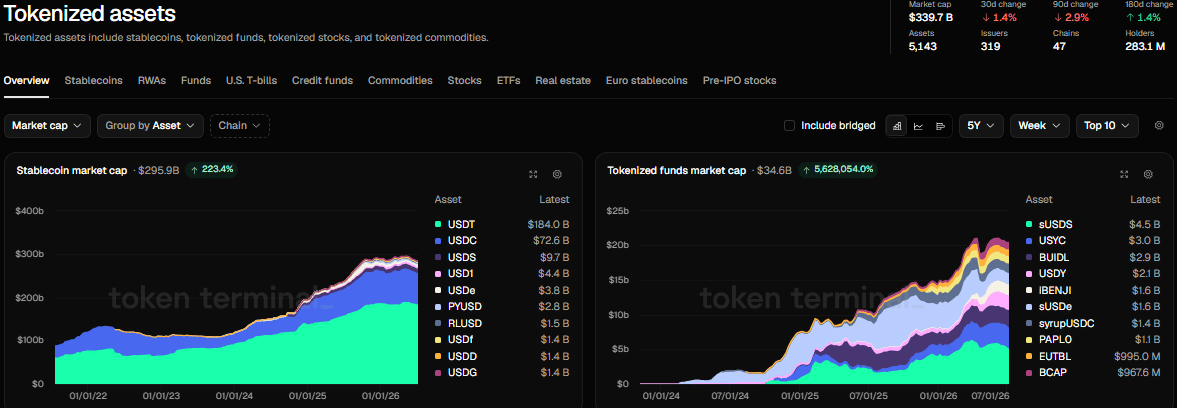This screenshot has height=408, width=1177.
Task: Click the 319 issuers count
Action: tap(991, 46)
